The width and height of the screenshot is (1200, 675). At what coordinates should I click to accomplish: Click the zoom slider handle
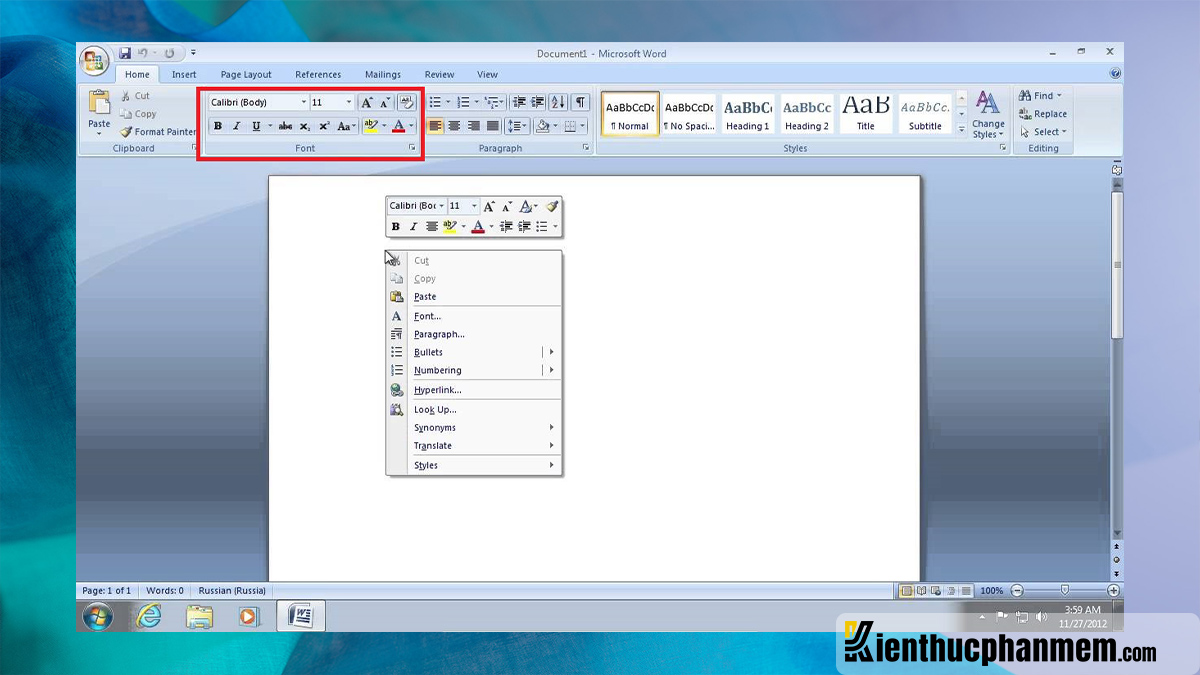pyautogui.click(x=1065, y=591)
